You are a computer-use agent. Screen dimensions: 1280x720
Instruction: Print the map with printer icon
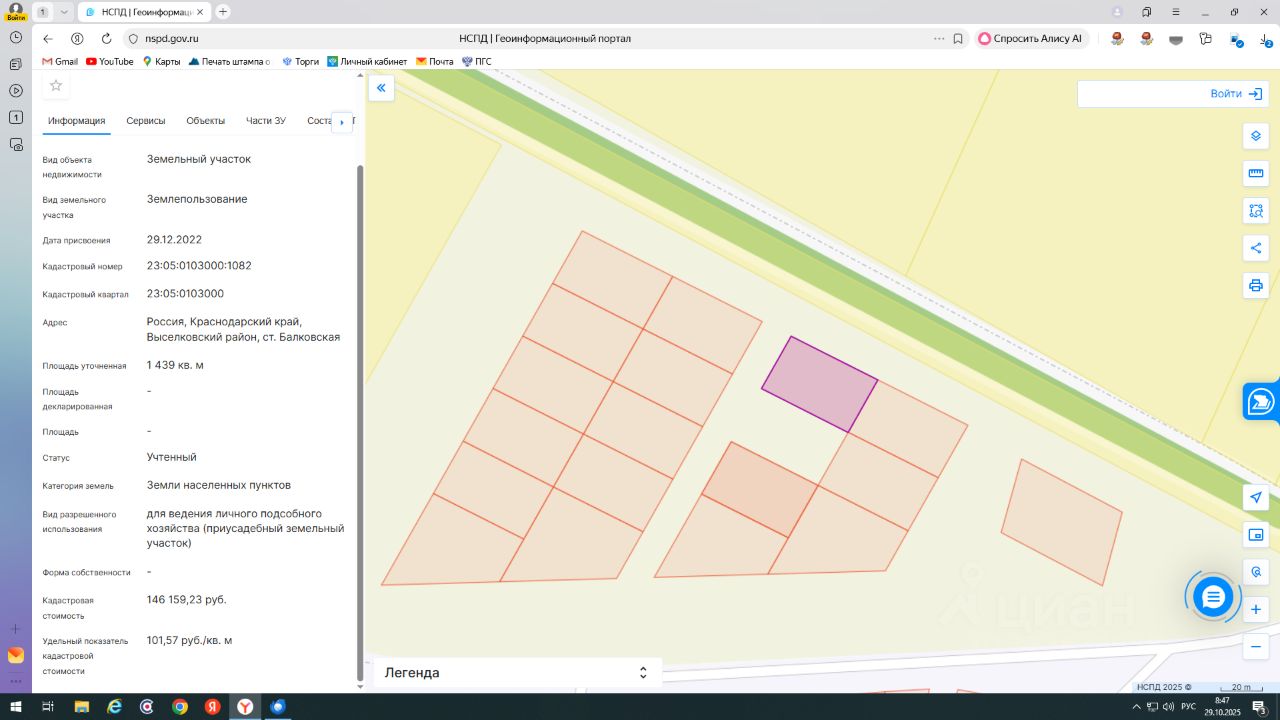click(1256, 285)
